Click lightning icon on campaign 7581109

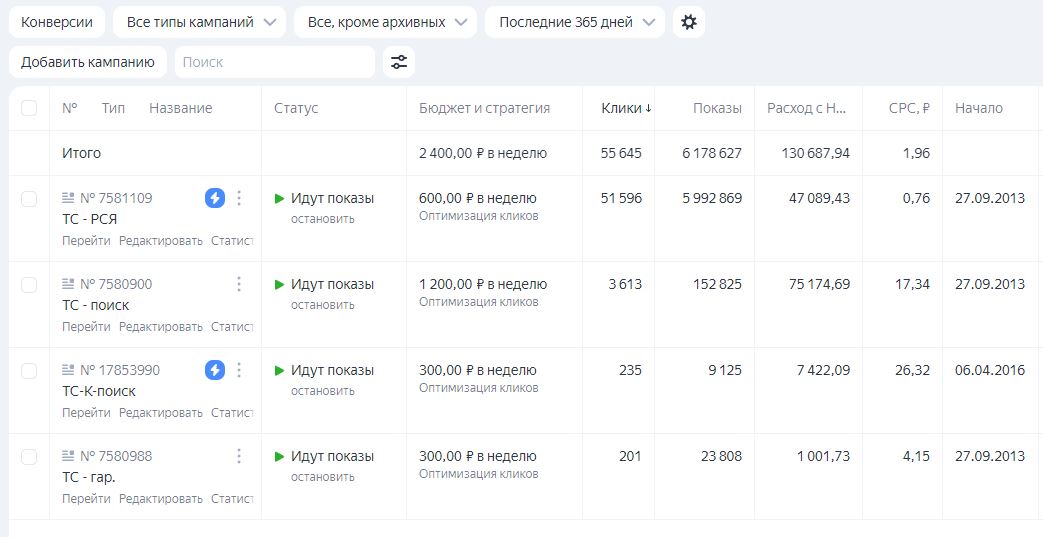click(x=215, y=198)
